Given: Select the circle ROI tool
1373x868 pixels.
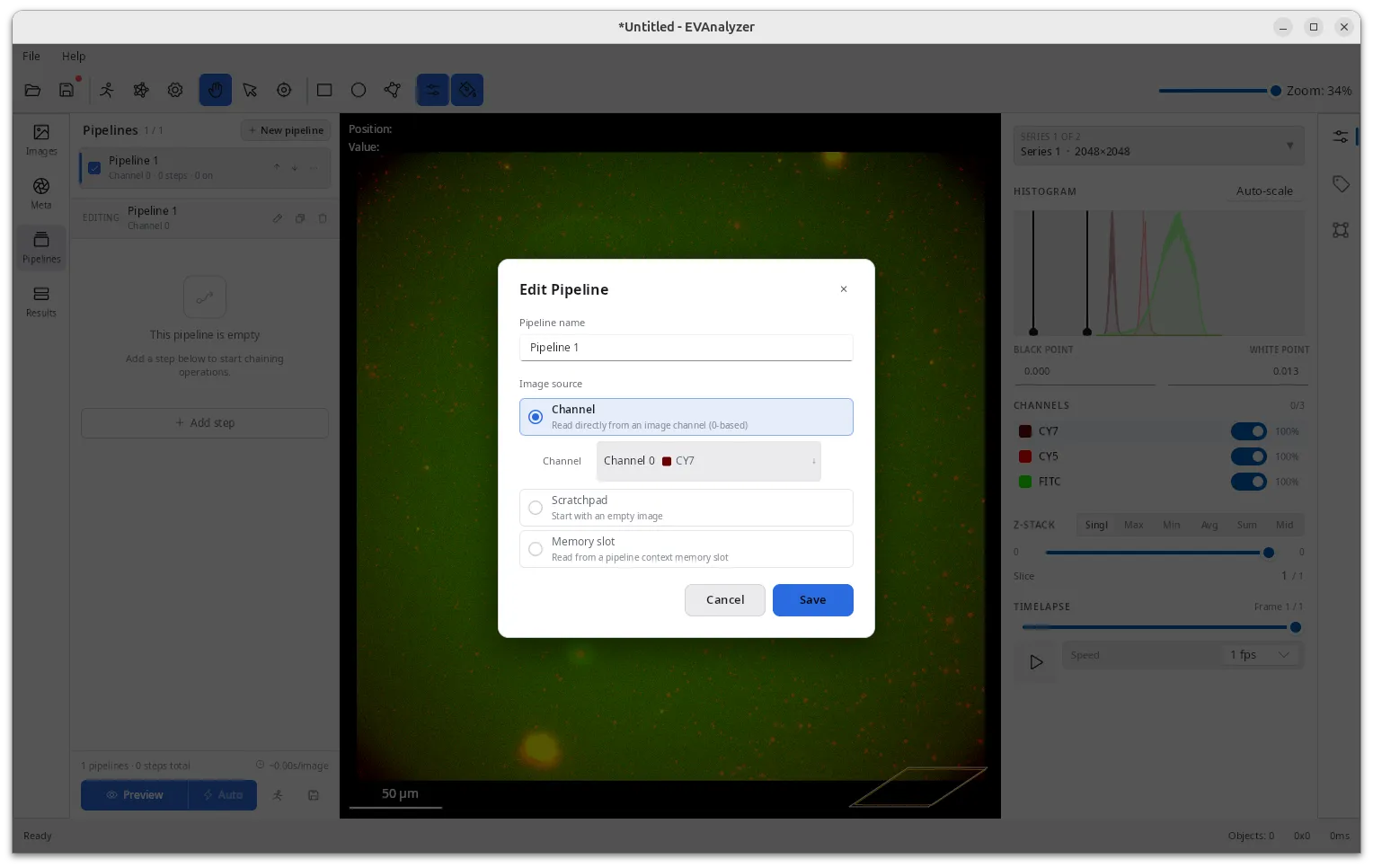Looking at the screenshot, I should (x=359, y=90).
